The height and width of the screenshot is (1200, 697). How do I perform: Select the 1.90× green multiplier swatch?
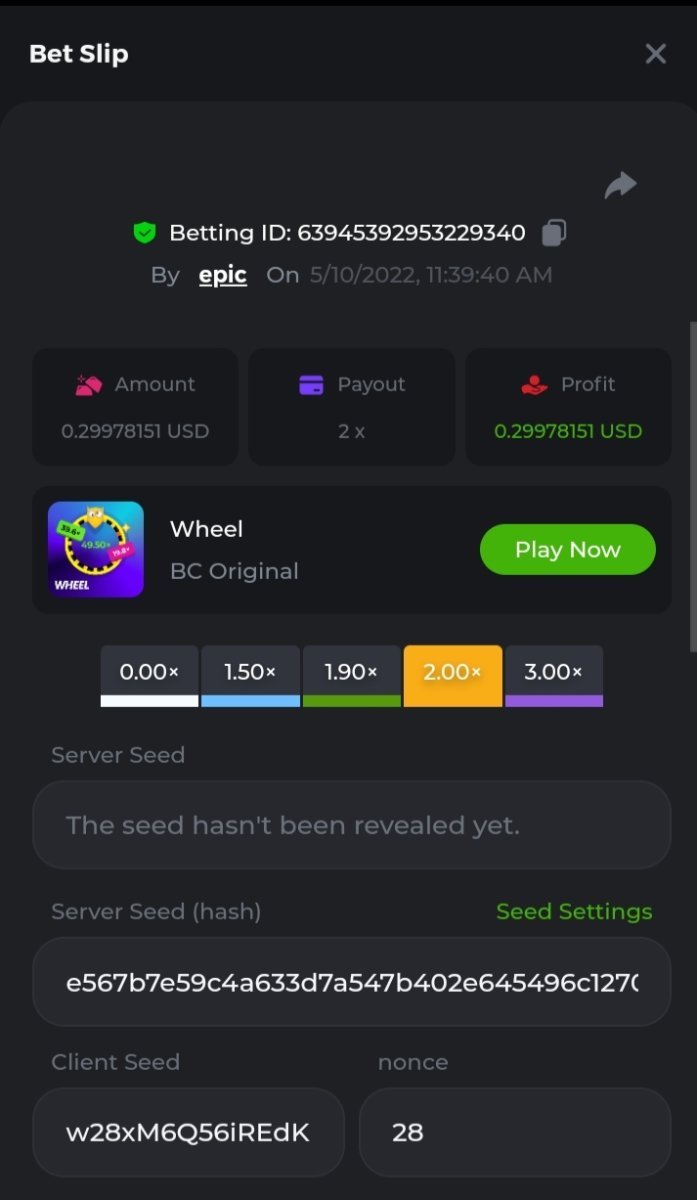351,675
